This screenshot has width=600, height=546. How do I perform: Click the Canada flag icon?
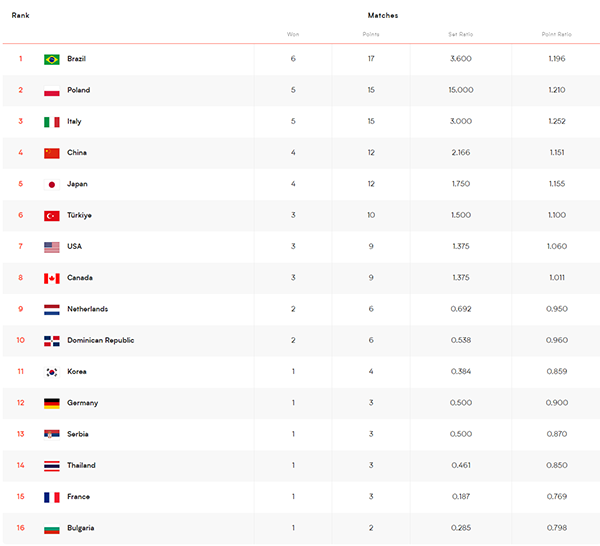point(52,278)
